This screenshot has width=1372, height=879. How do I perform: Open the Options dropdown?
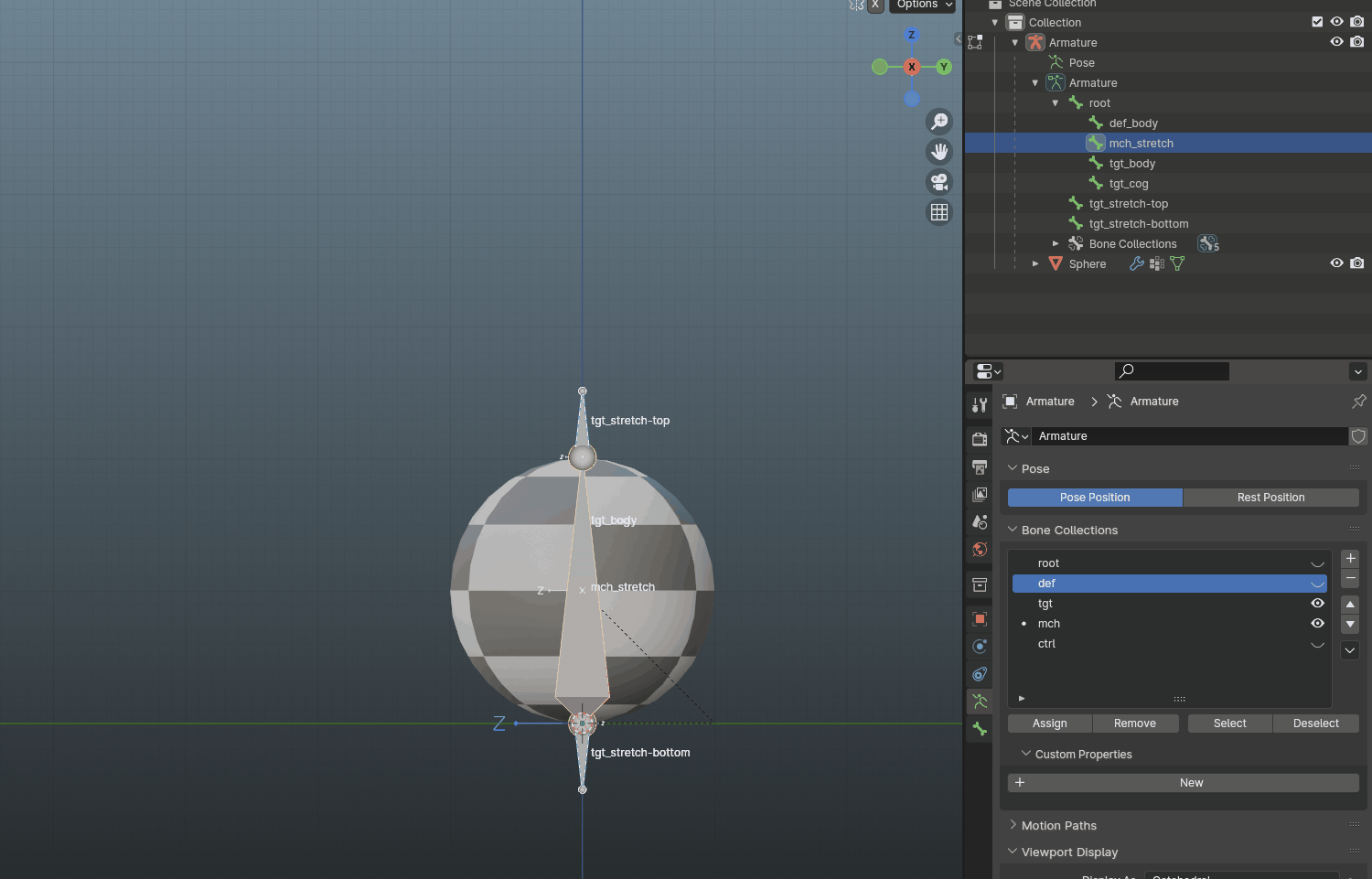[x=923, y=5]
